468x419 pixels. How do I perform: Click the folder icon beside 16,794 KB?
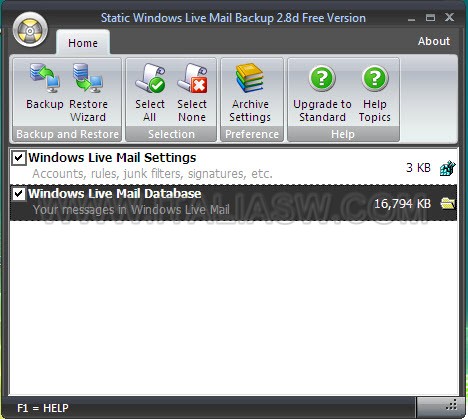pos(447,203)
